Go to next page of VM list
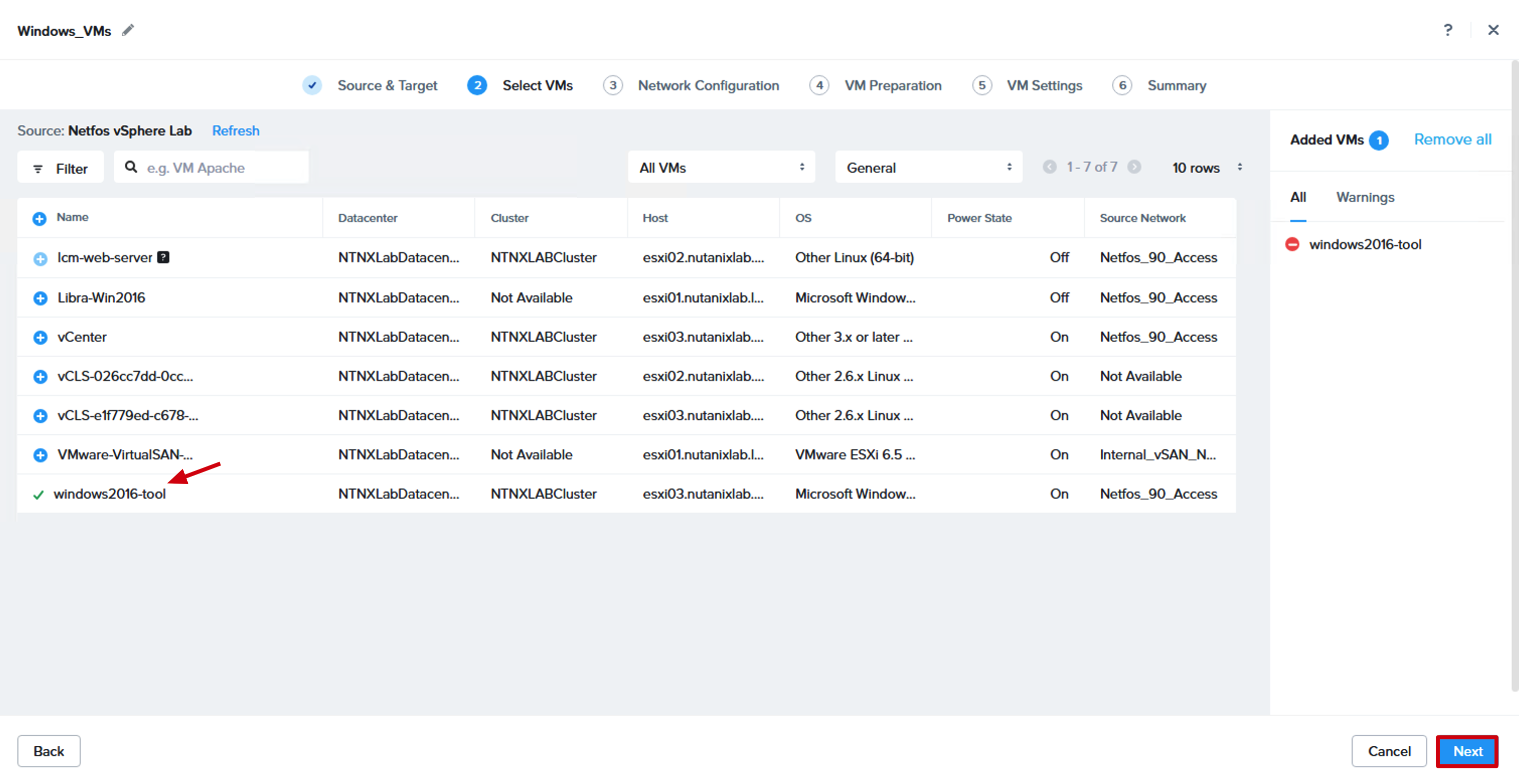 [1134, 168]
